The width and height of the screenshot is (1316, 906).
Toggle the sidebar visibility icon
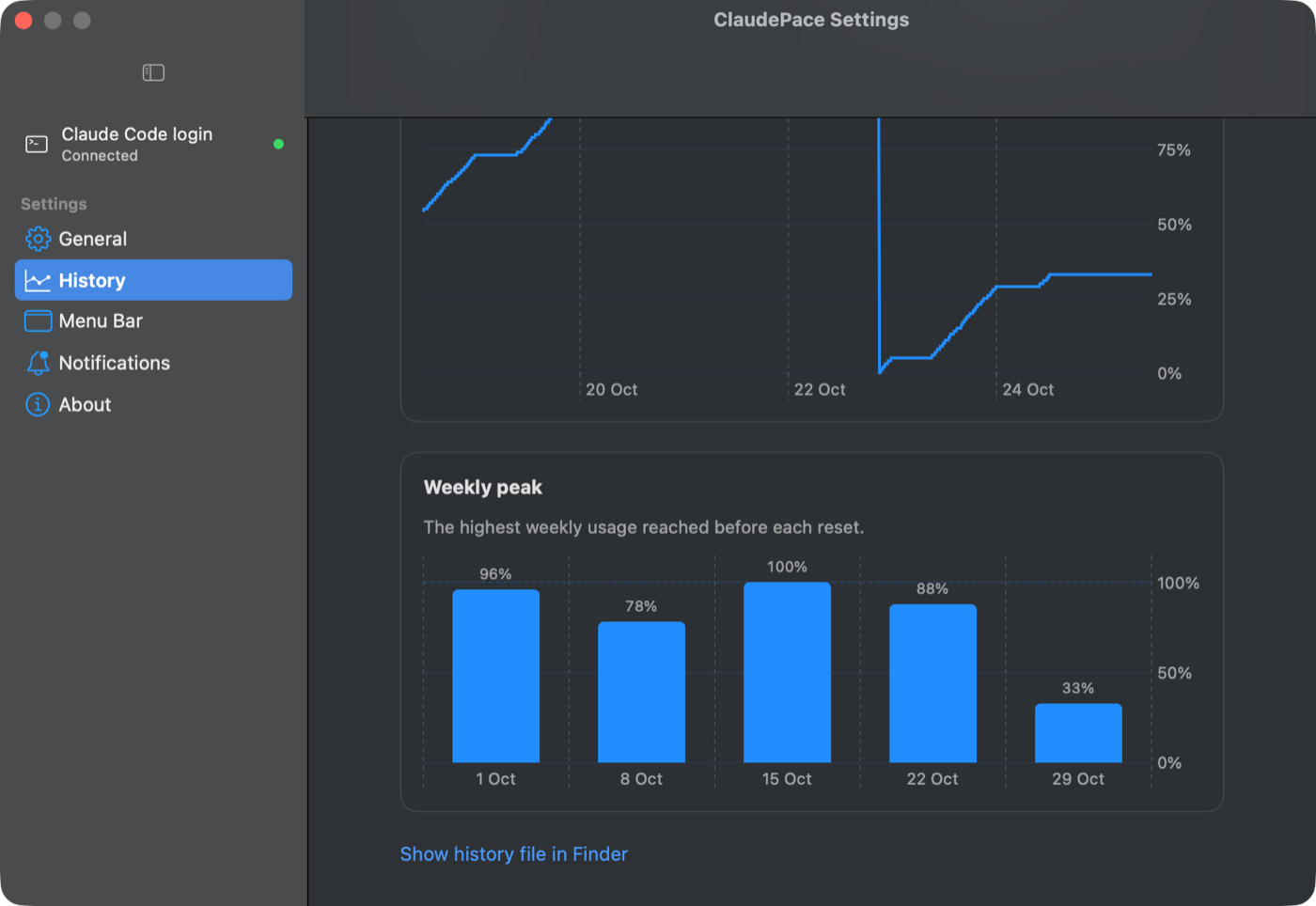coord(153,72)
